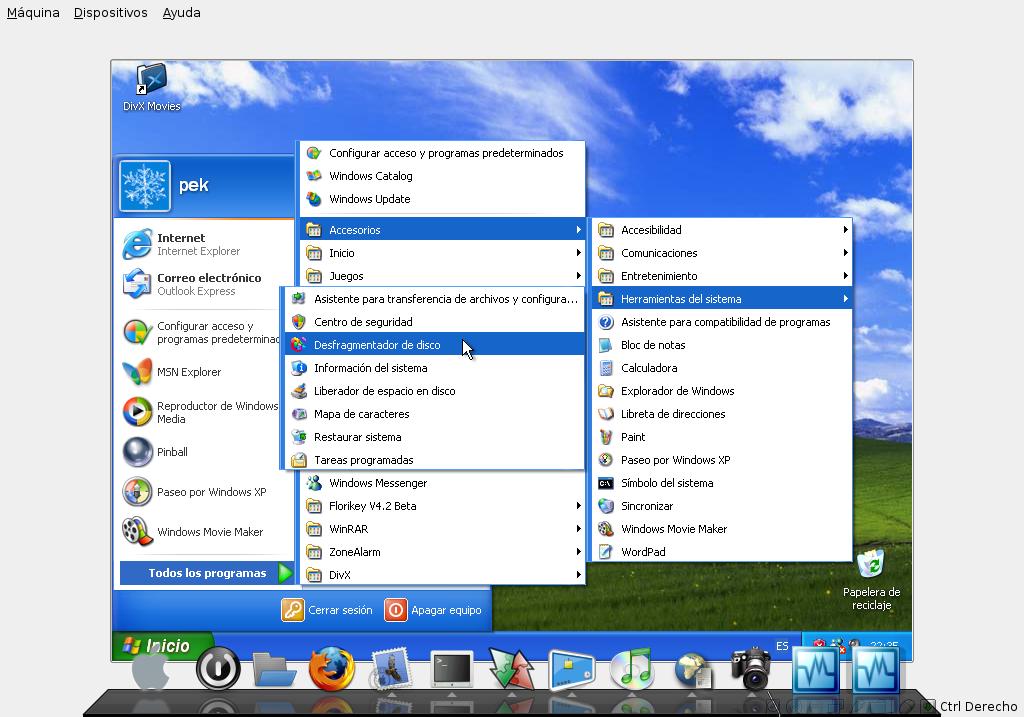The width and height of the screenshot is (1024, 717).
Task: Launch Firefox from the dock
Action: pos(332,669)
